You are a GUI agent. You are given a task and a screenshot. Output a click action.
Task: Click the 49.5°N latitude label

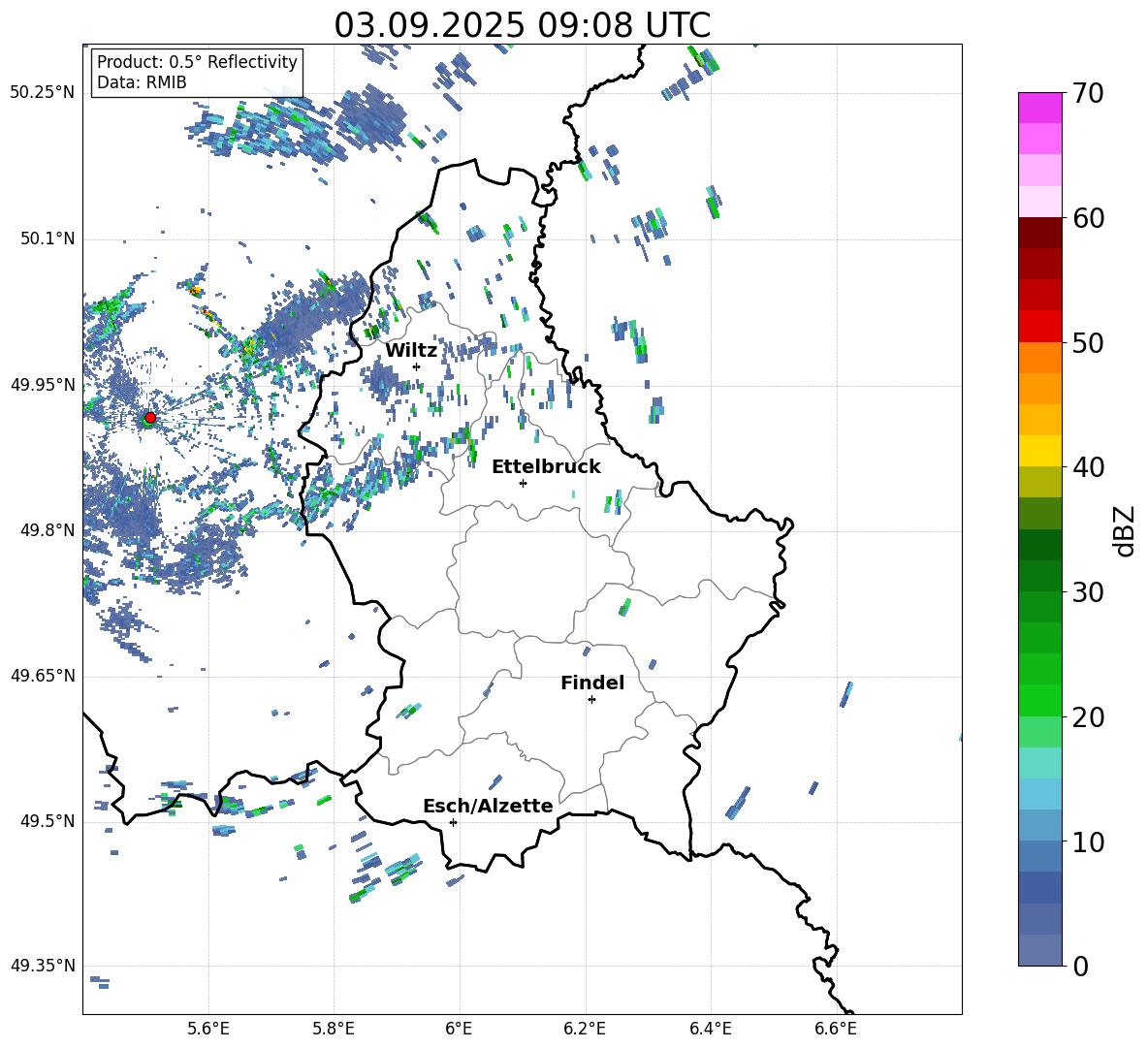(x=47, y=820)
